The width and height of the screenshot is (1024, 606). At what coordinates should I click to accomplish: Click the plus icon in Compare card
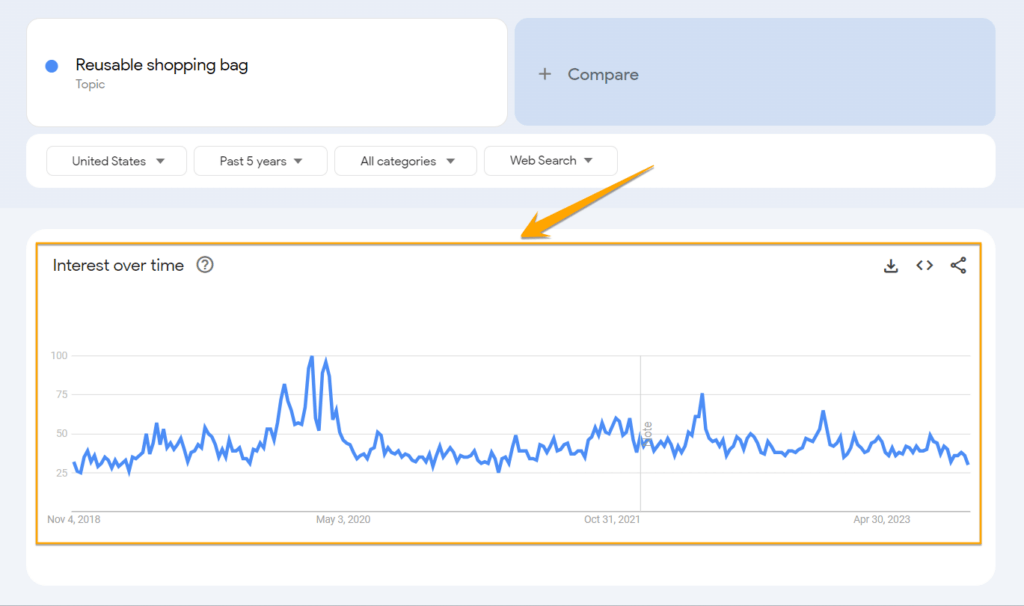pyautogui.click(x=545, y=74)
